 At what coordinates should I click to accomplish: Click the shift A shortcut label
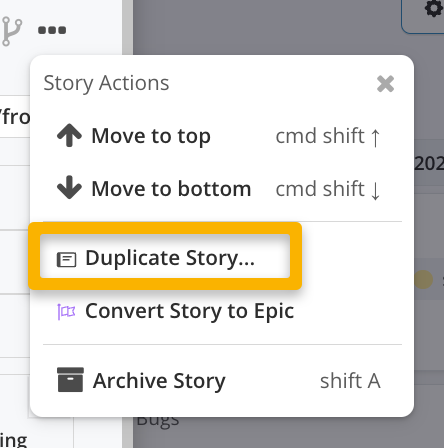point(350,381)
